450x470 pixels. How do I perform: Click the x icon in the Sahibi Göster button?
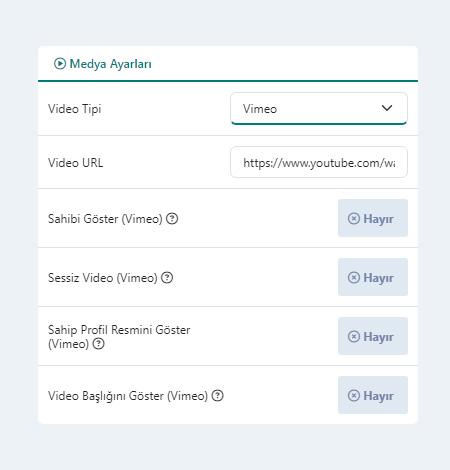354,219
